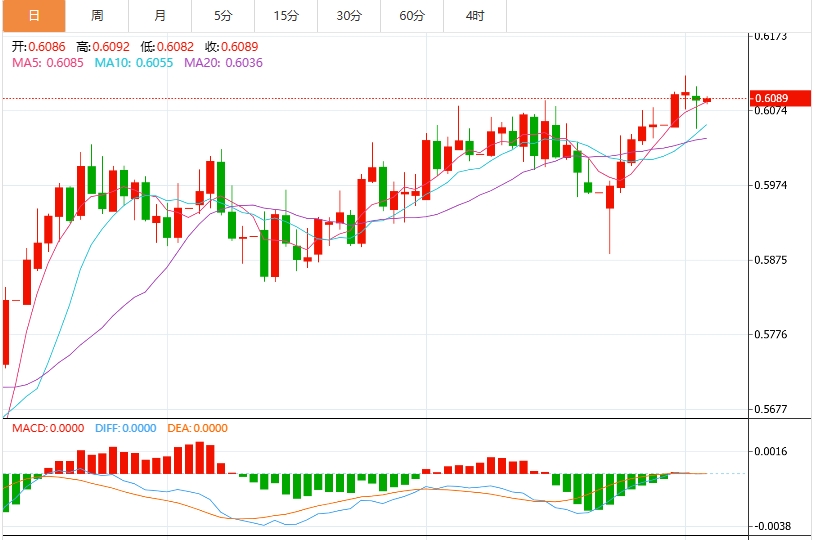Open the 4时 timeframe tab
Viewport: 816px width, 540px height.
475,16
